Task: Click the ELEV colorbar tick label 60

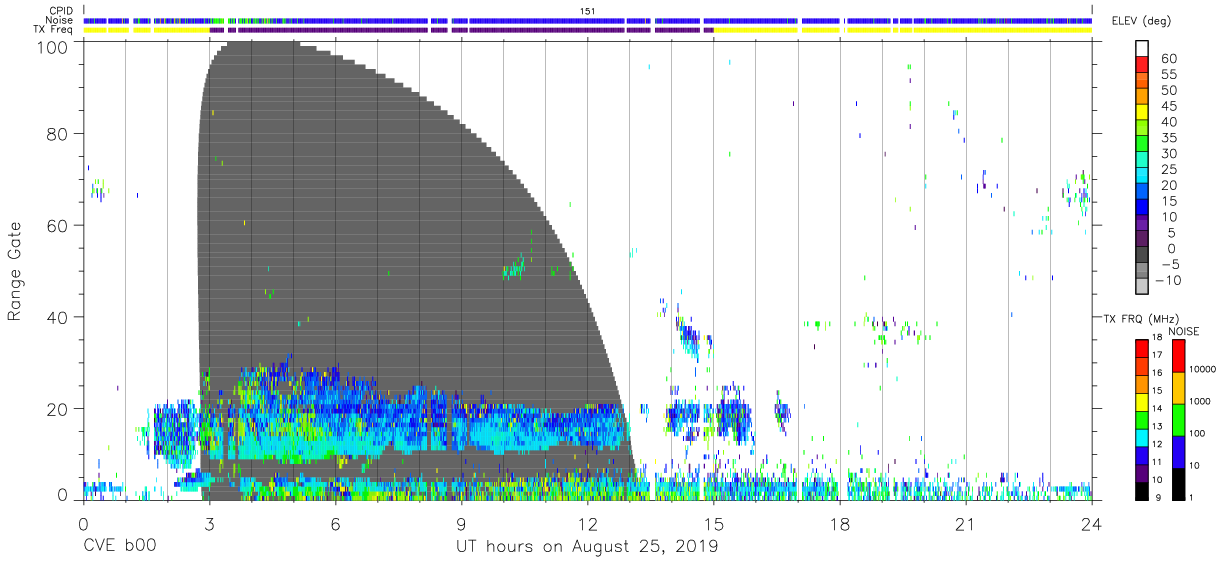Action: 1168,58
